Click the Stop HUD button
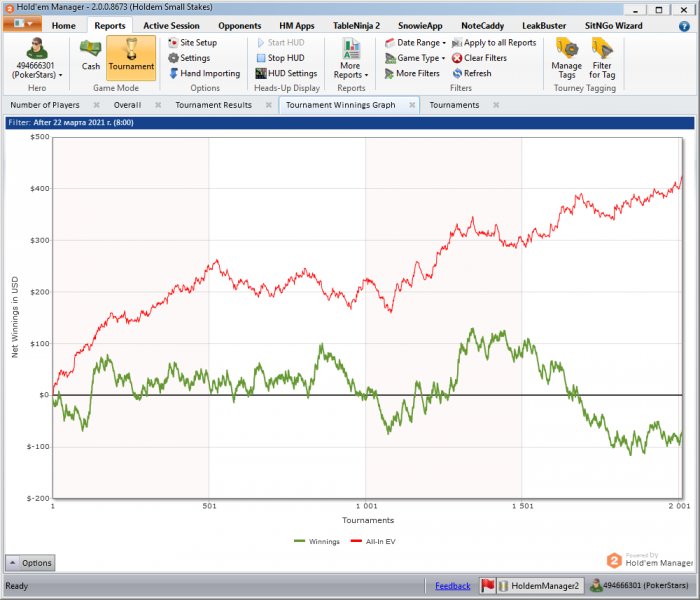Image resolution: width=700 pixels, height=600 pixels. [281, 58]
